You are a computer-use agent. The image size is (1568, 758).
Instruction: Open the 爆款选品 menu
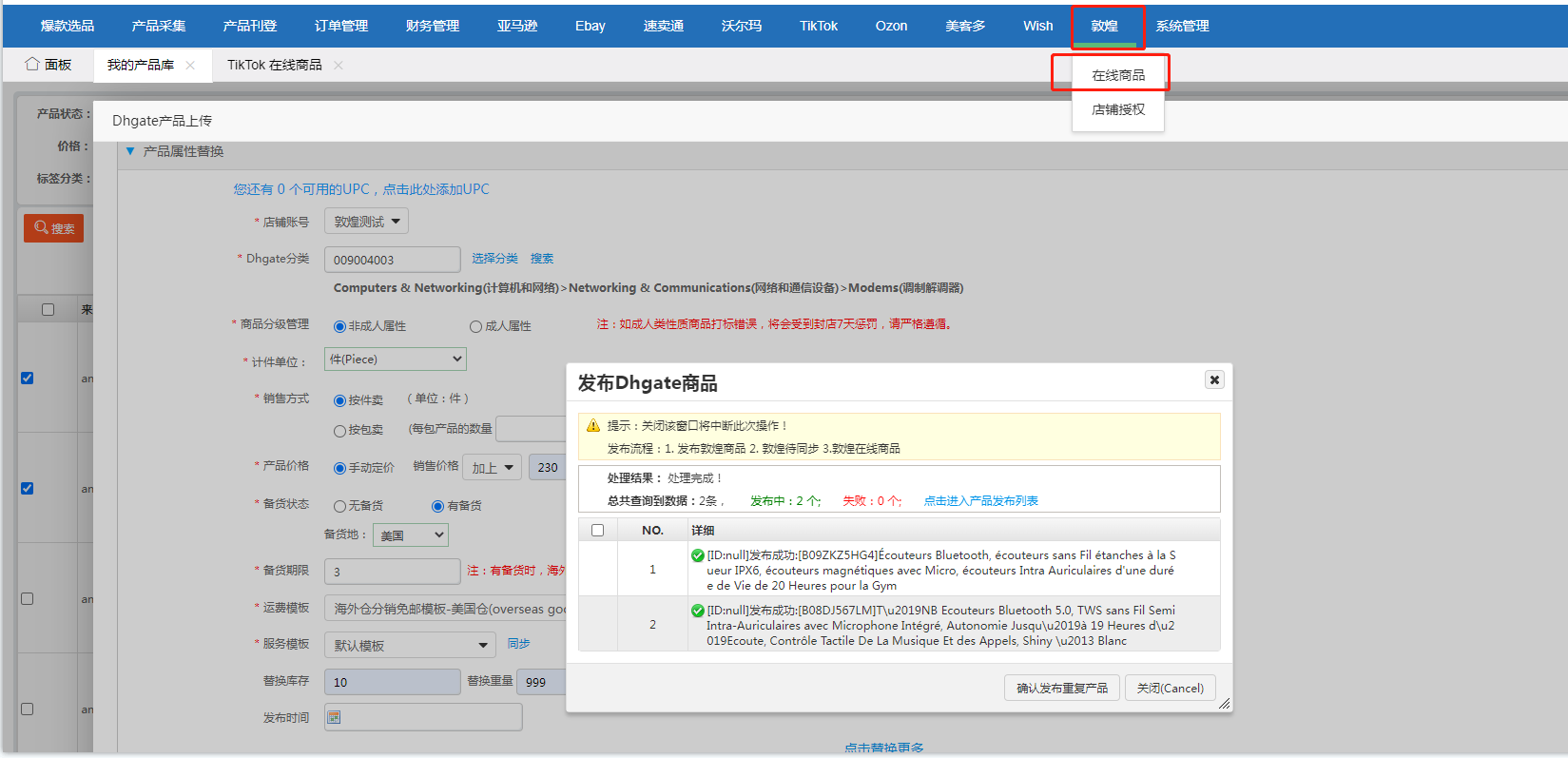point(67,26)
